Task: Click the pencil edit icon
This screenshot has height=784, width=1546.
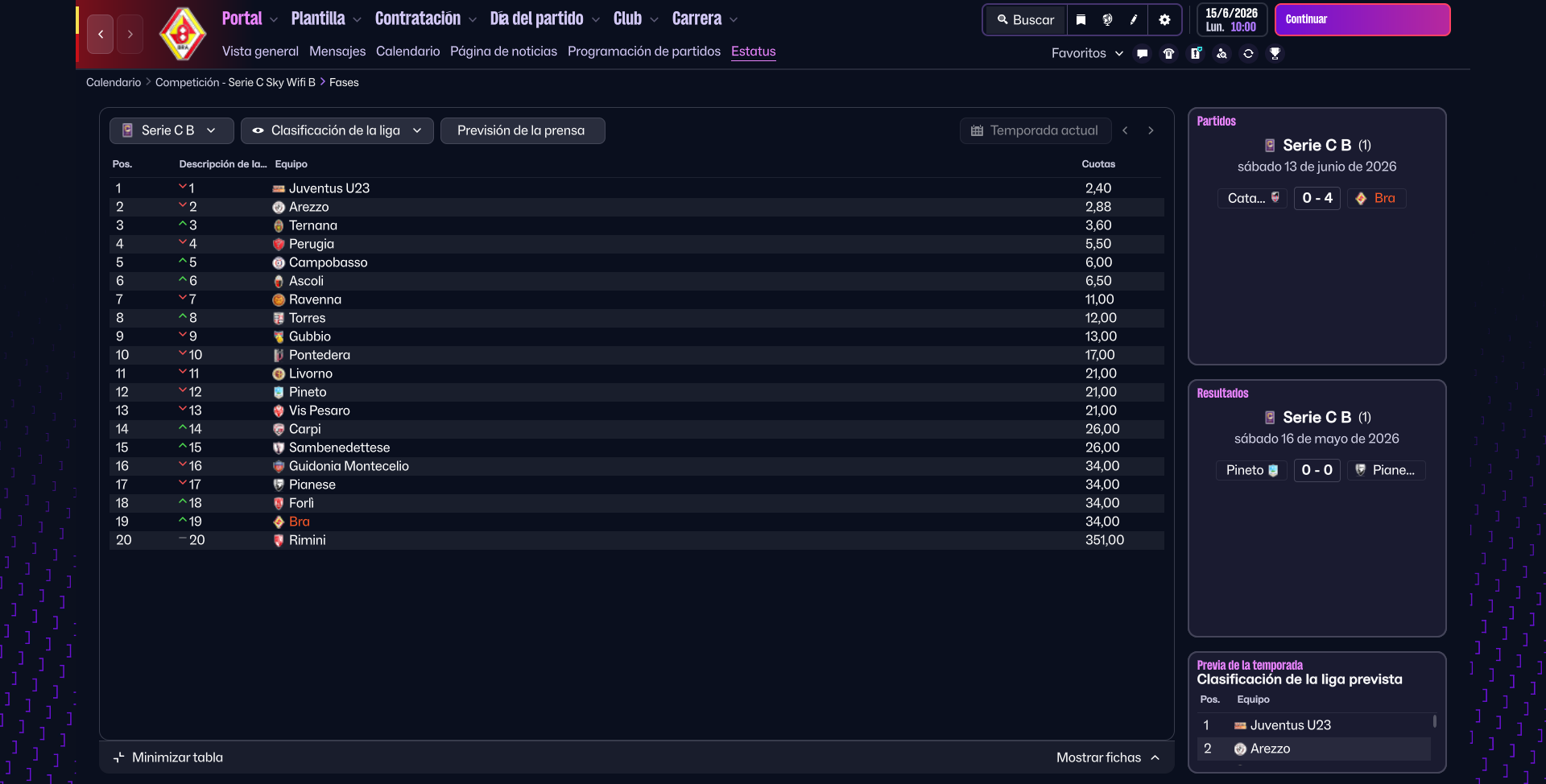Action: (1134, 20)
